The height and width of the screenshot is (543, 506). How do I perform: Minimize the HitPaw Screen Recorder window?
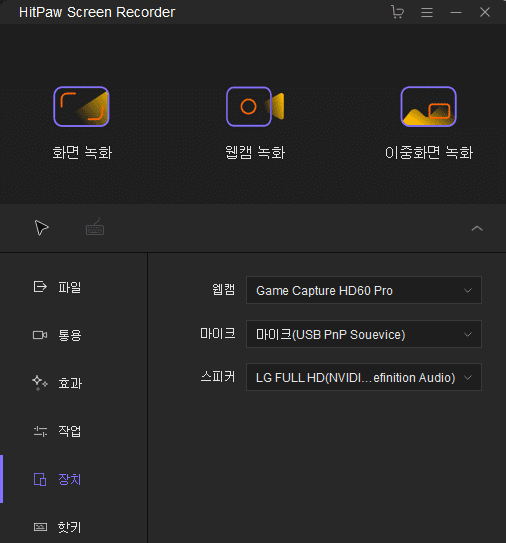[456, 12]
